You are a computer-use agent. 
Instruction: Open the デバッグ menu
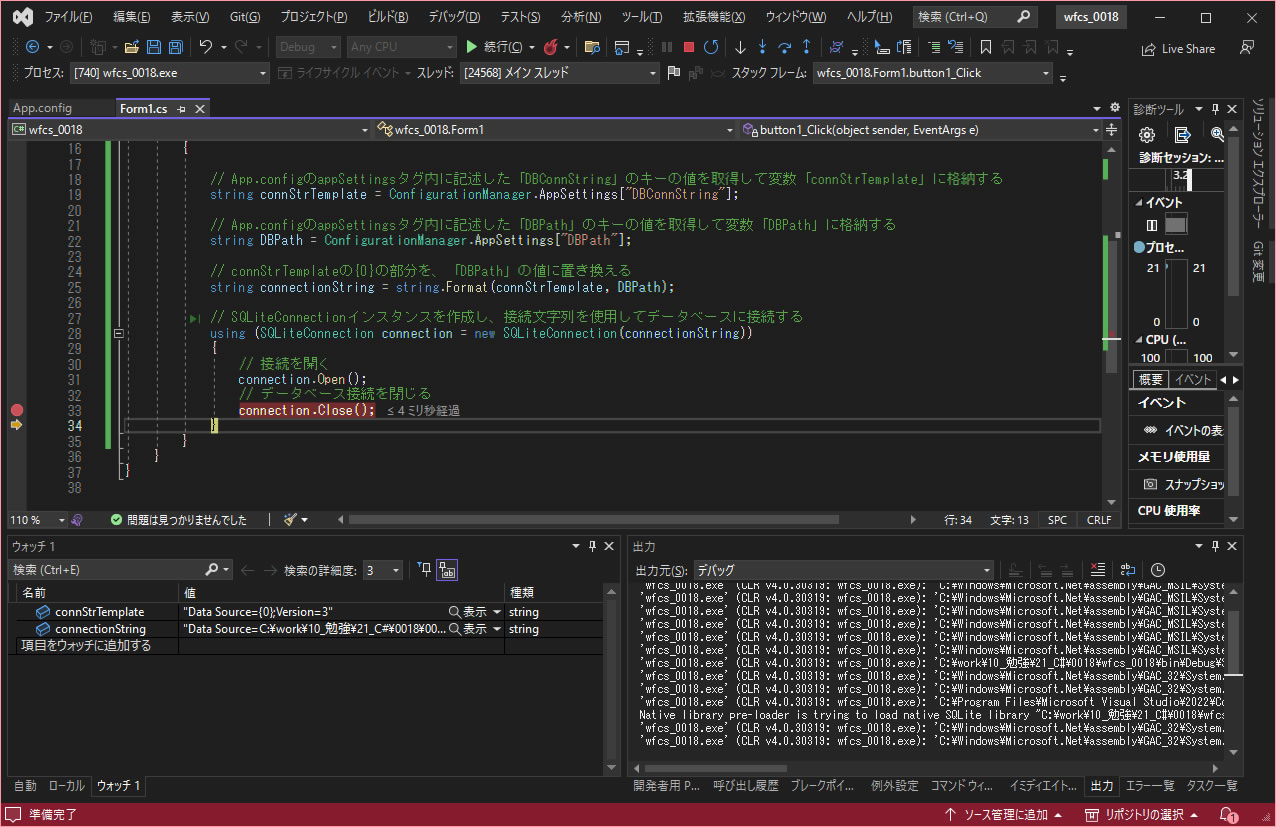451,15
